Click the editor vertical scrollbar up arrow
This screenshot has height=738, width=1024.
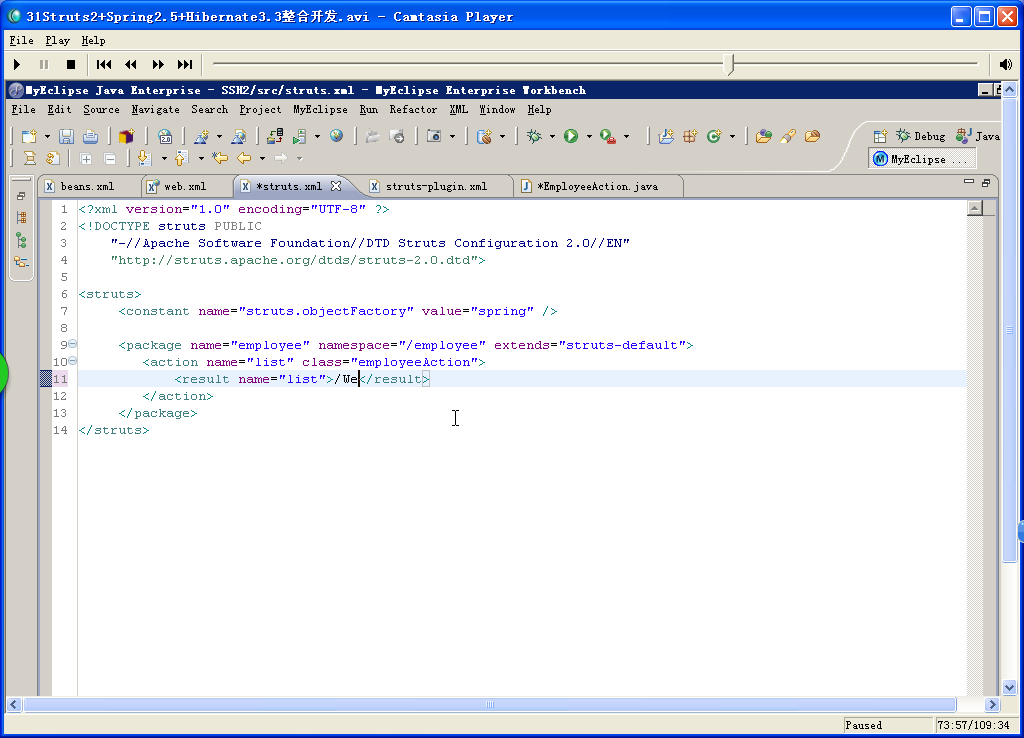974,208
